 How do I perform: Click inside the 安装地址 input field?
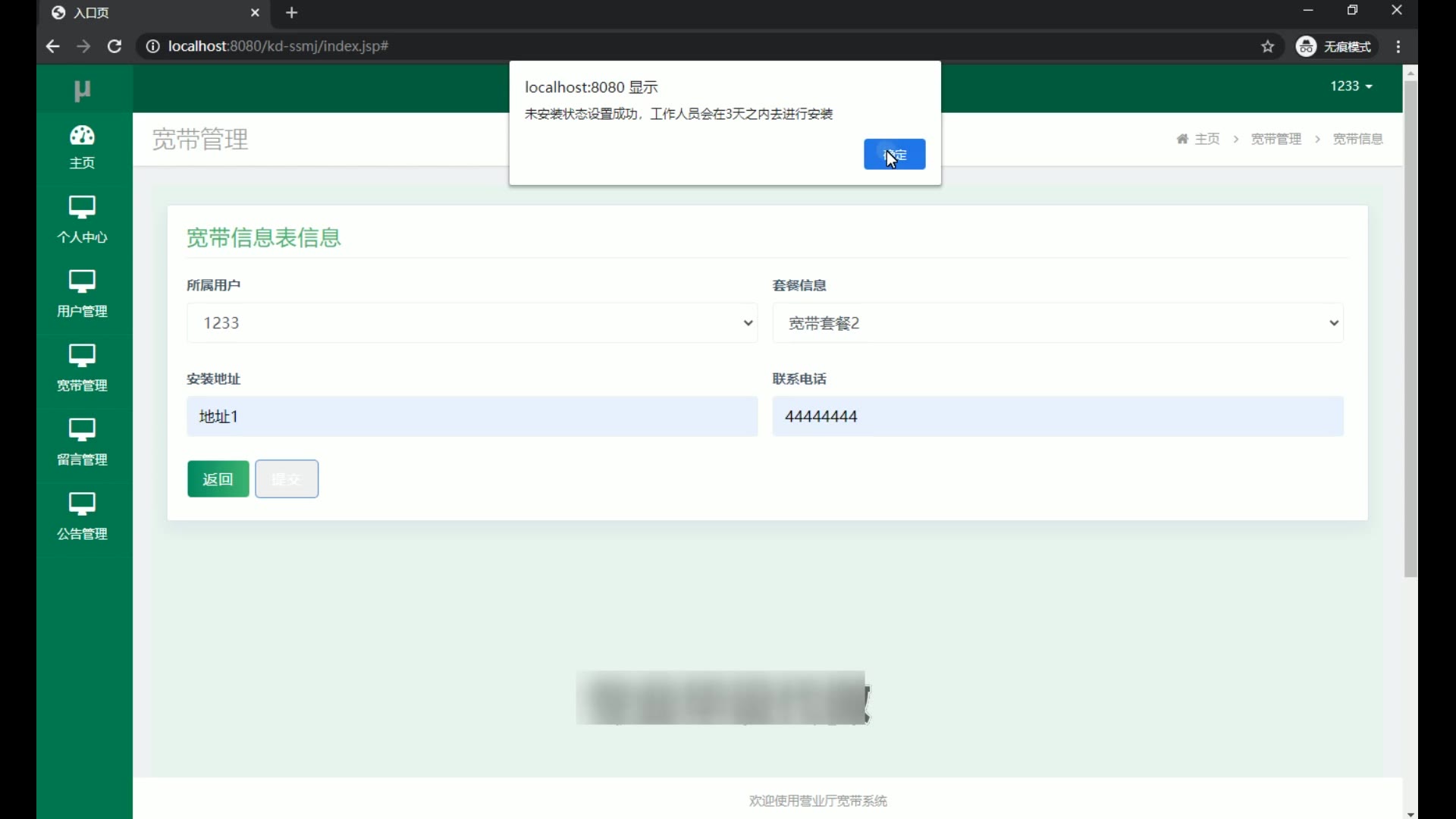click(472, 416)
